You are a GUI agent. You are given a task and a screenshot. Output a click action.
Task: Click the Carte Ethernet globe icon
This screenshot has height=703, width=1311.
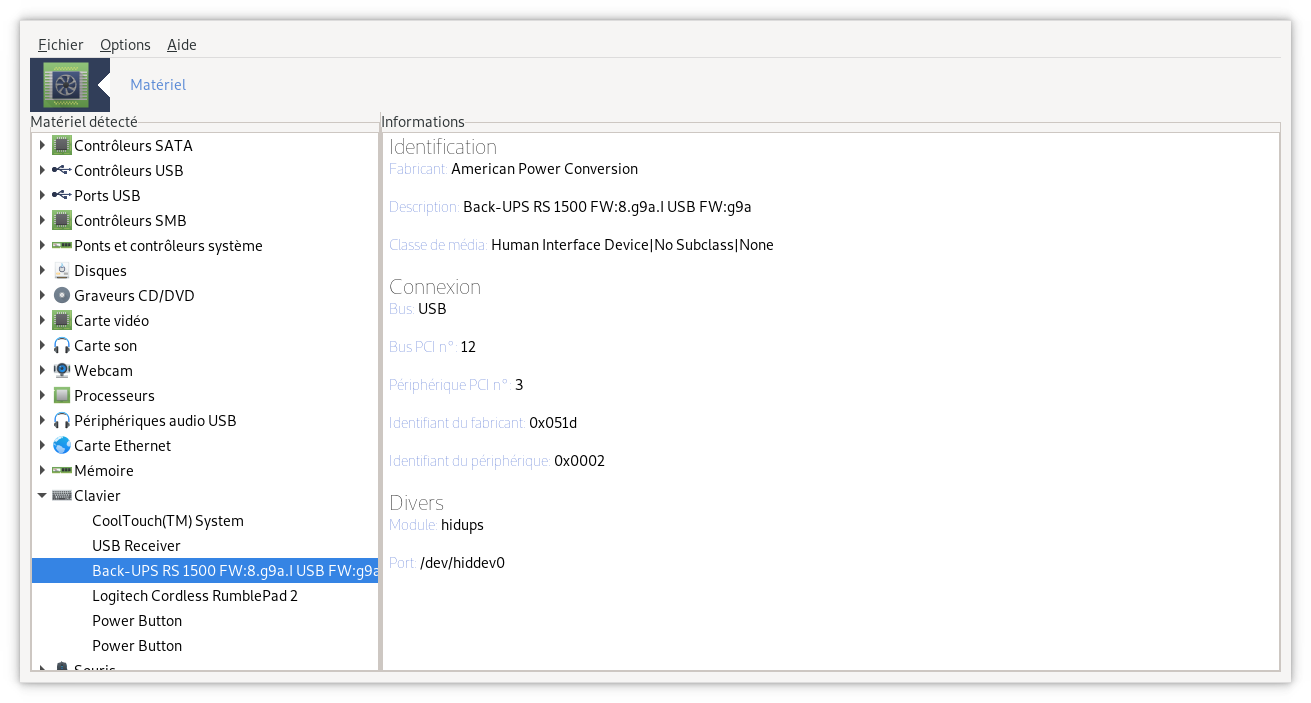tap(62, 446)
